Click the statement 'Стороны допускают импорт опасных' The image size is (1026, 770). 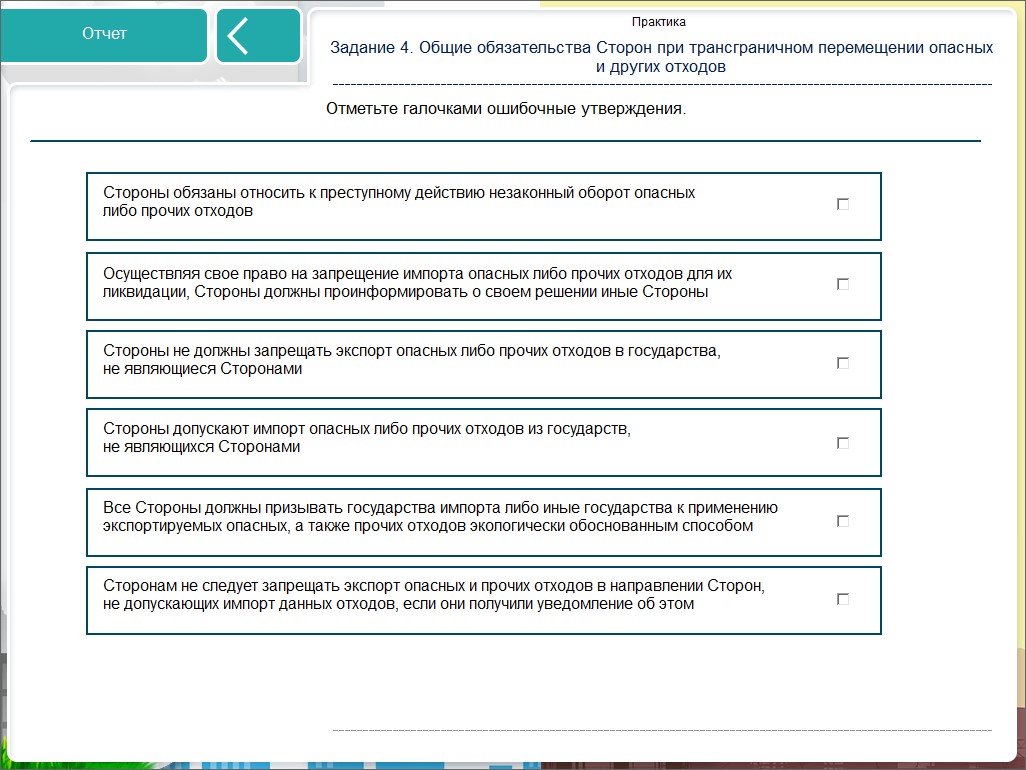(x=367, y=438)
